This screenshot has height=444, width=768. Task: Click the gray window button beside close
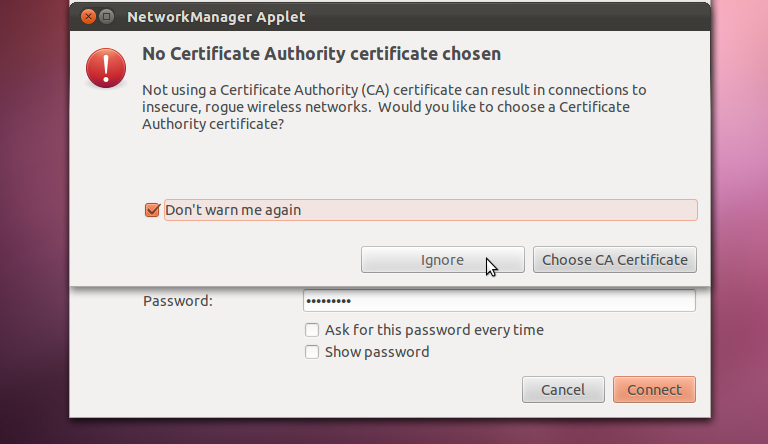coord(106,17)
